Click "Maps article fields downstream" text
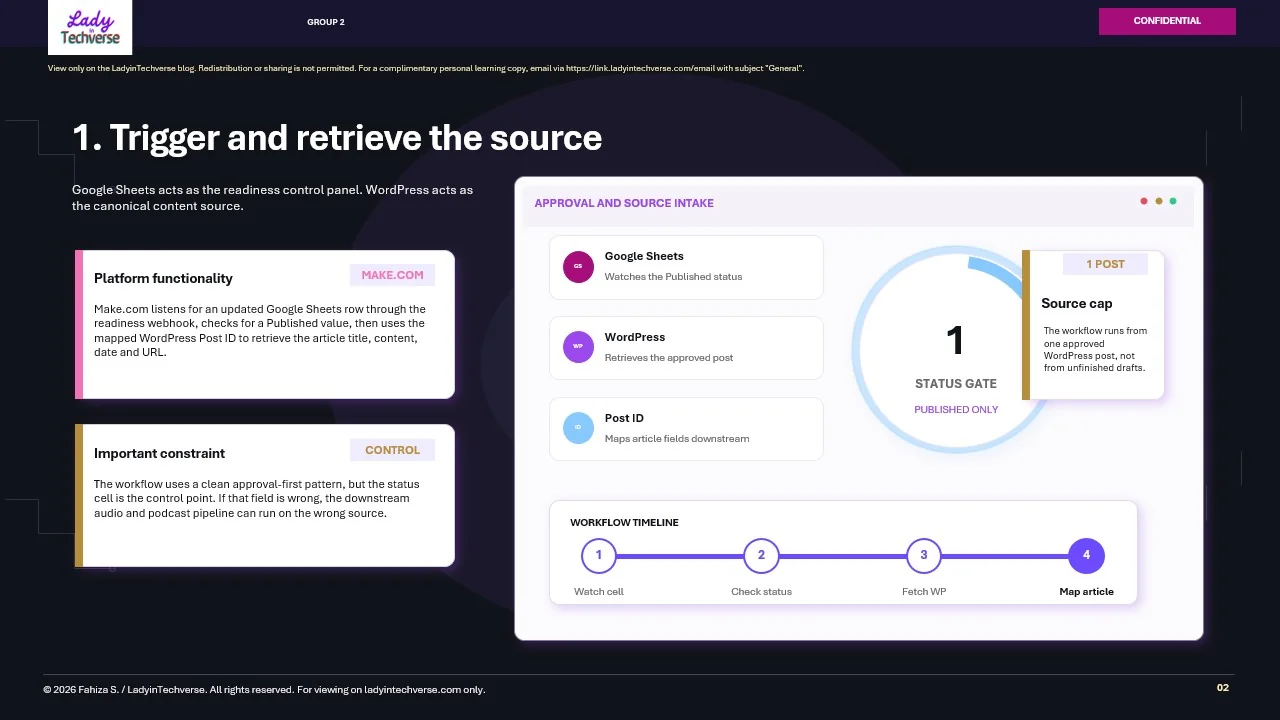 coord(677,438)
